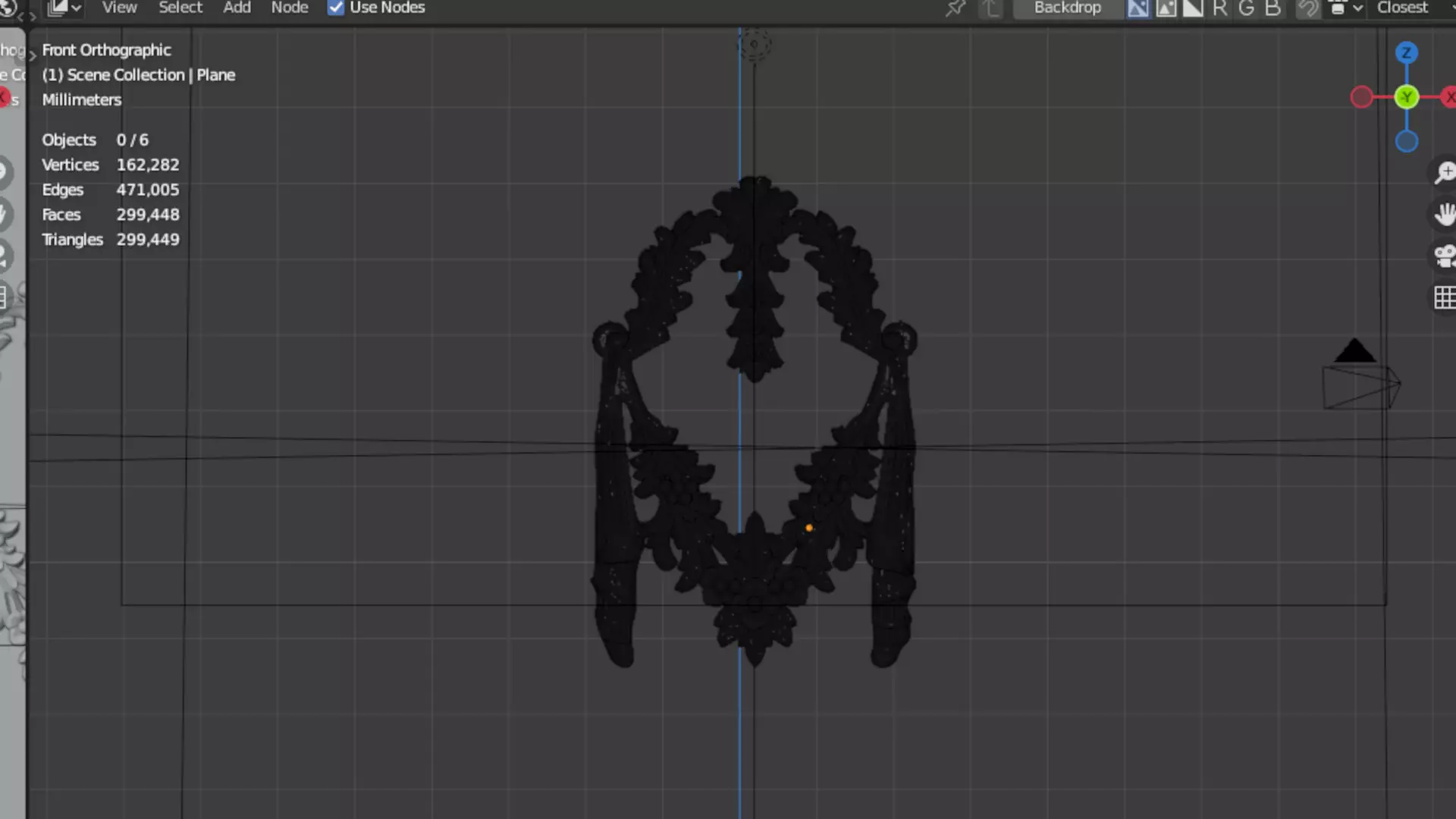1456x819 pixels.
Task: Uncheck the Use Nodes checkbox
Action: tap(336, 8)
